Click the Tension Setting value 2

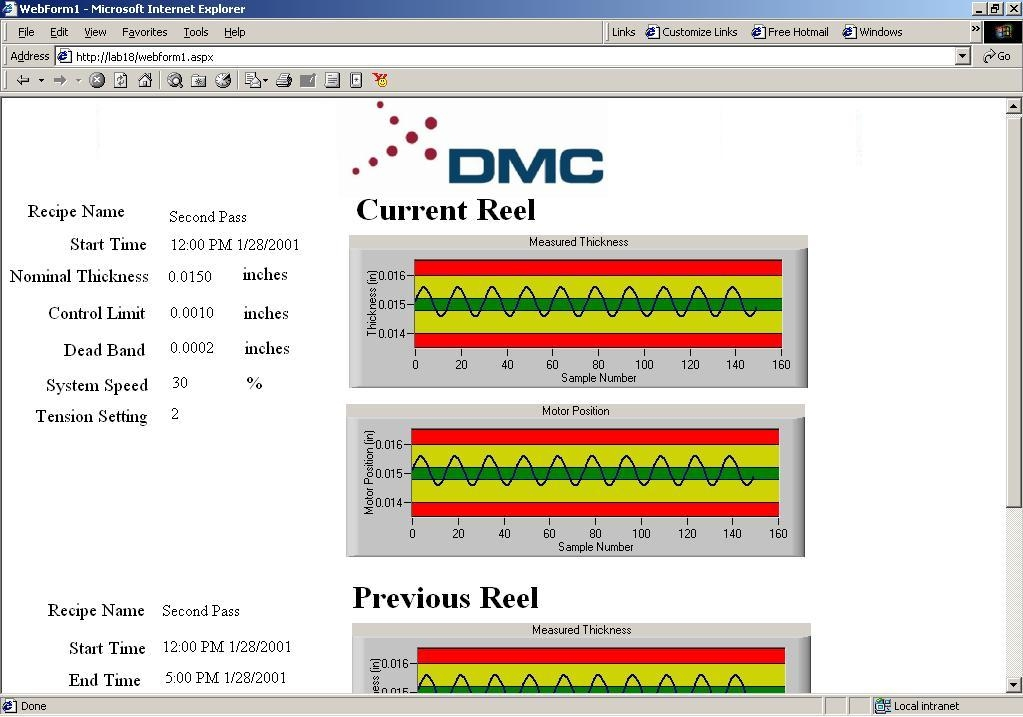pyautogui.click(x=175, y=414)
